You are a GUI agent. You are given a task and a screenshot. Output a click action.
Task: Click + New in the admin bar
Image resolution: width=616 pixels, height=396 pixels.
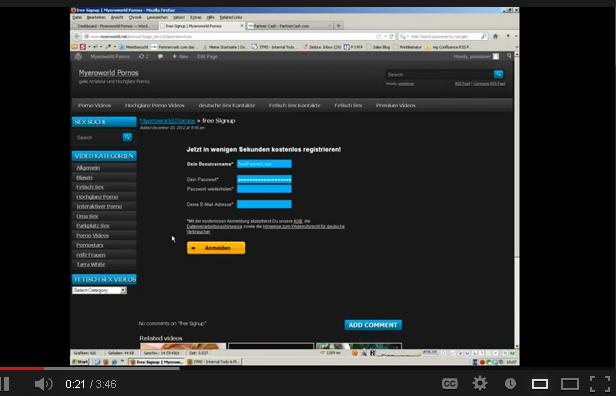[x=180, y=57]
